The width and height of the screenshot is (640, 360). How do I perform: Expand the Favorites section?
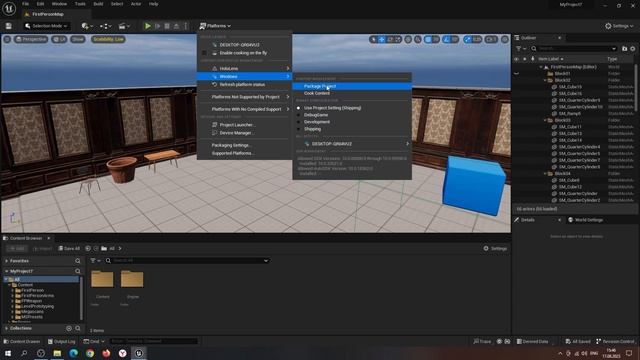[7, 261]
